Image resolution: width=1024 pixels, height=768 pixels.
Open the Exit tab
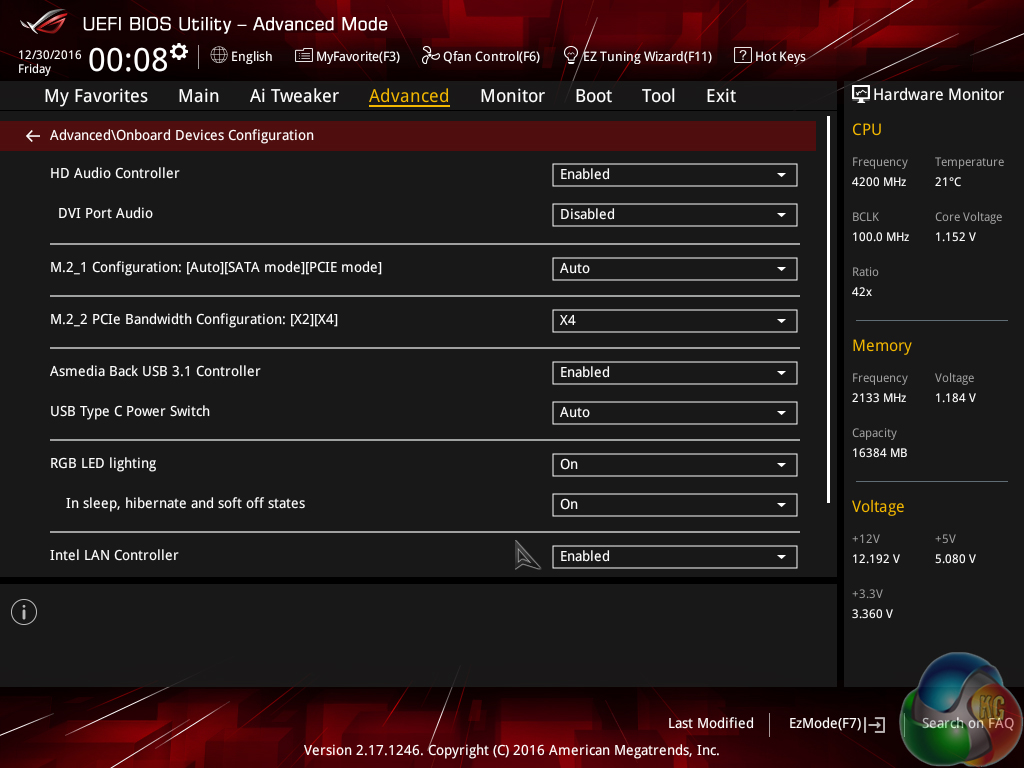[x=721, y=96]
